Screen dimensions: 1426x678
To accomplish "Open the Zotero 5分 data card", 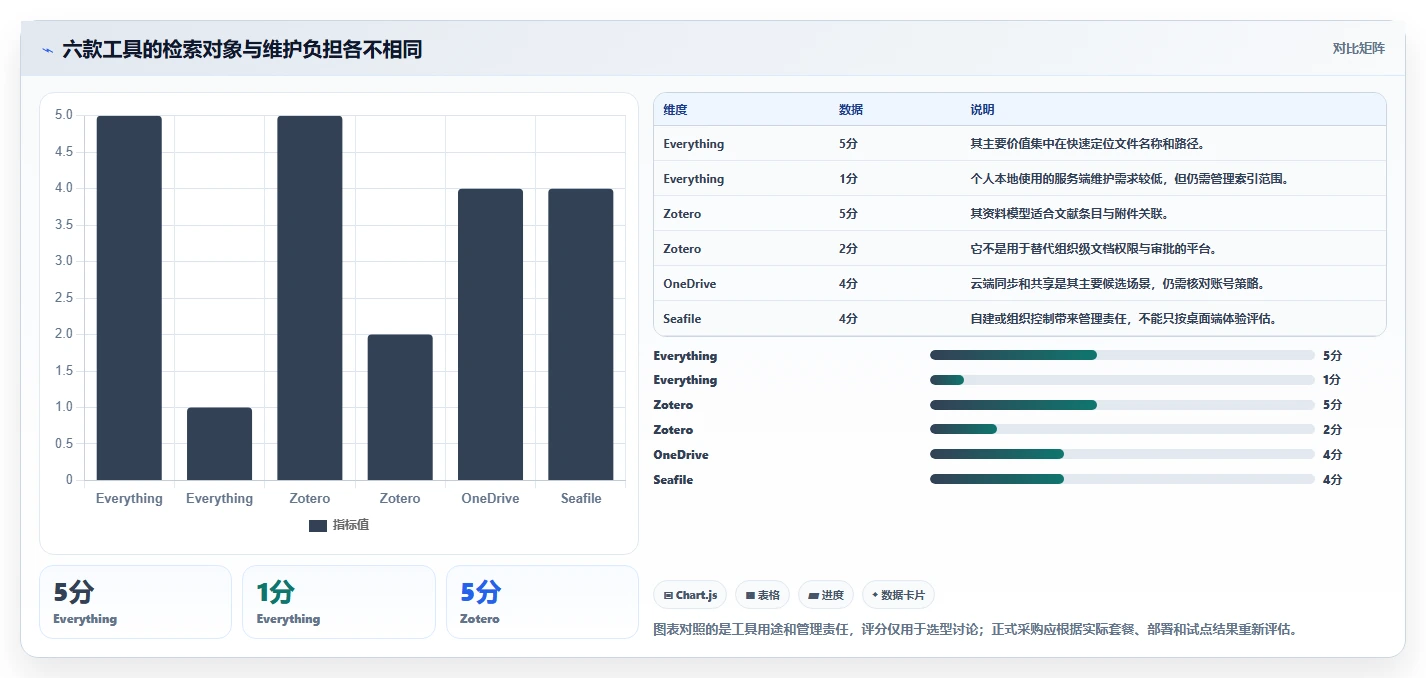I will [542, 602].
